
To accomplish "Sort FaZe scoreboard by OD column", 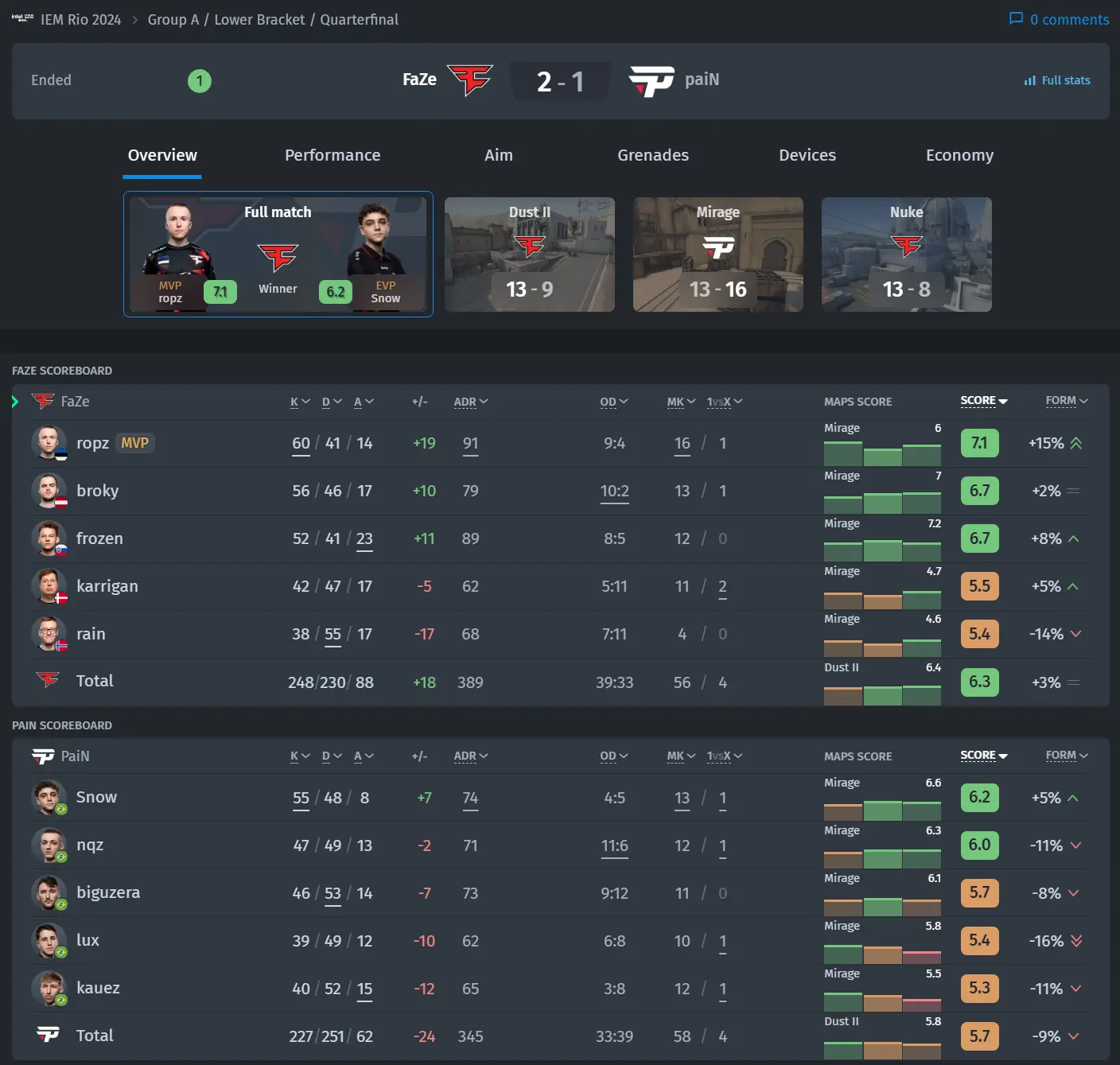I will pyautogui.click(x=614, y=402).
